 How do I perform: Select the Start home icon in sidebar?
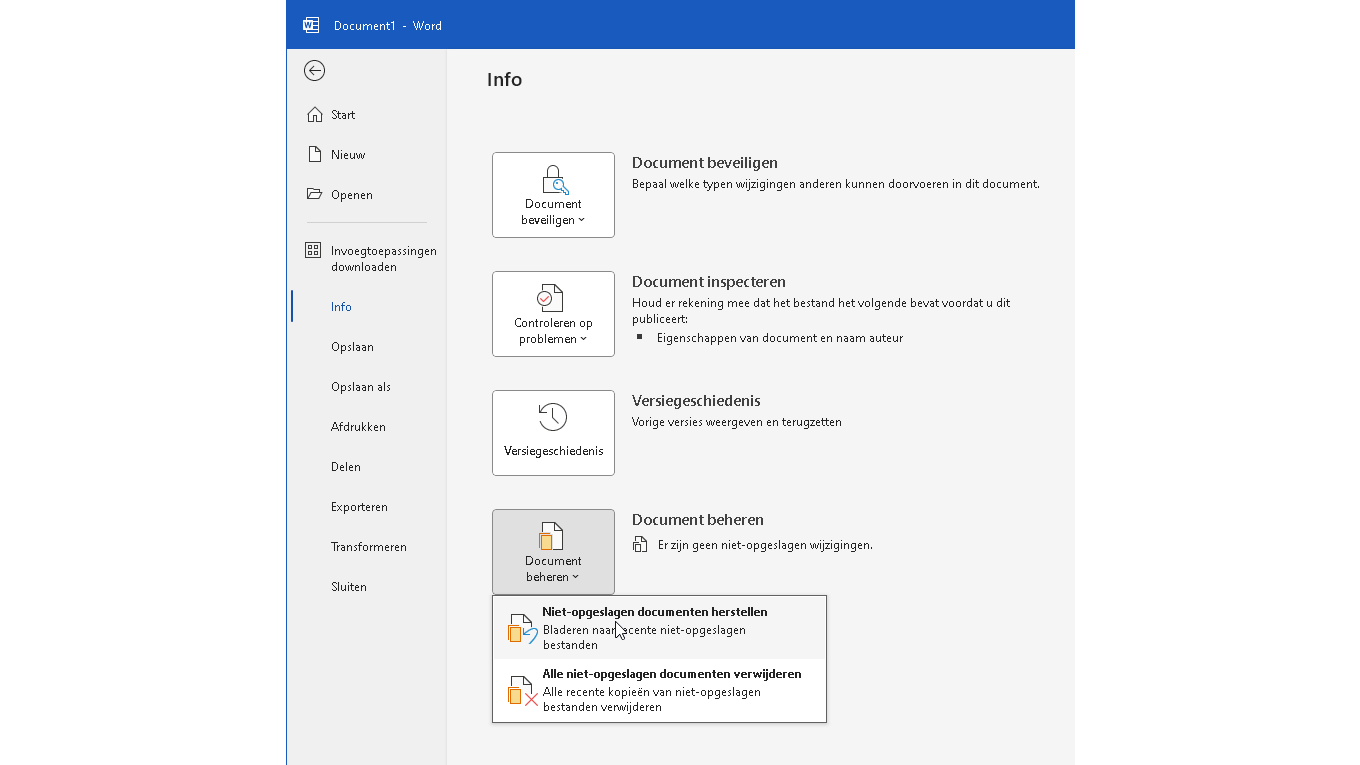point(312,114)
